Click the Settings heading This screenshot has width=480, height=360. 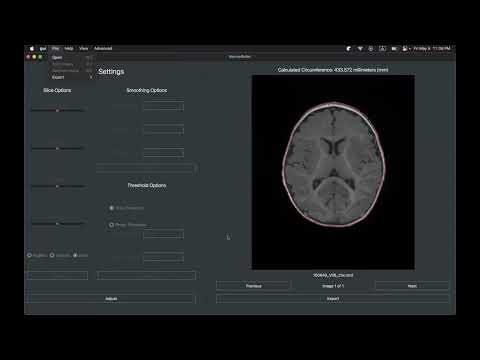point(111,72)
